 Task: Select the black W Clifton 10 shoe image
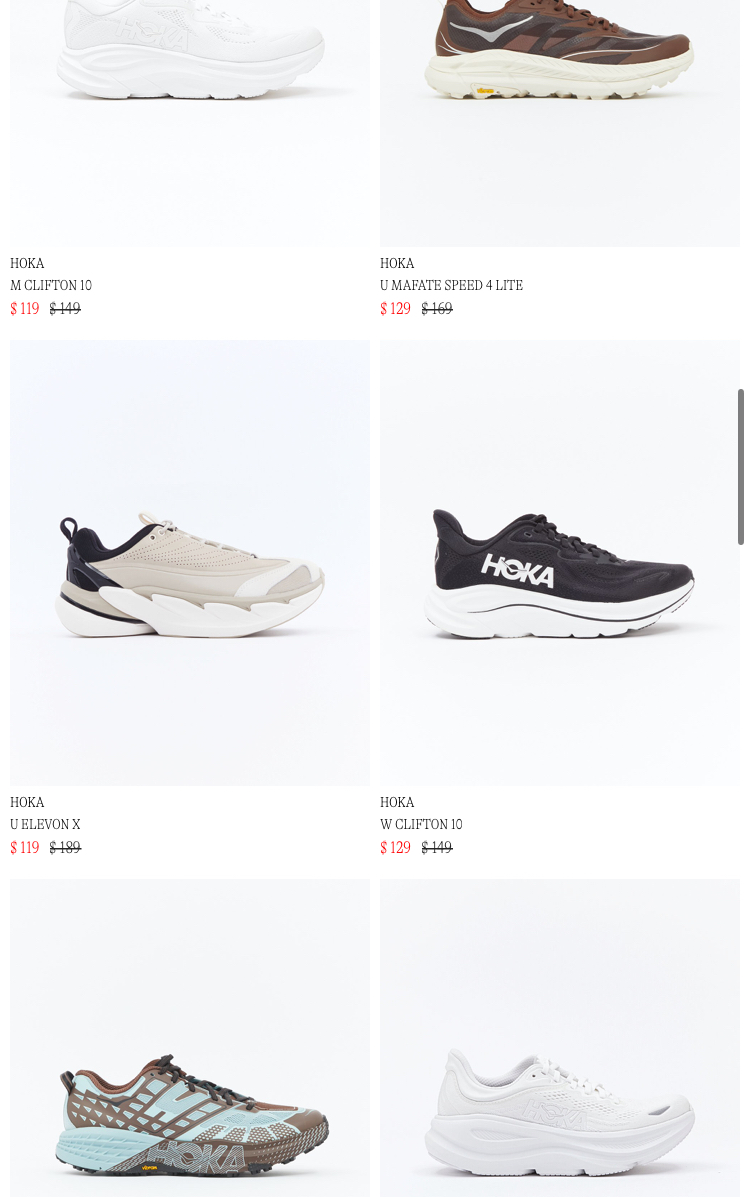click(560, 563)
